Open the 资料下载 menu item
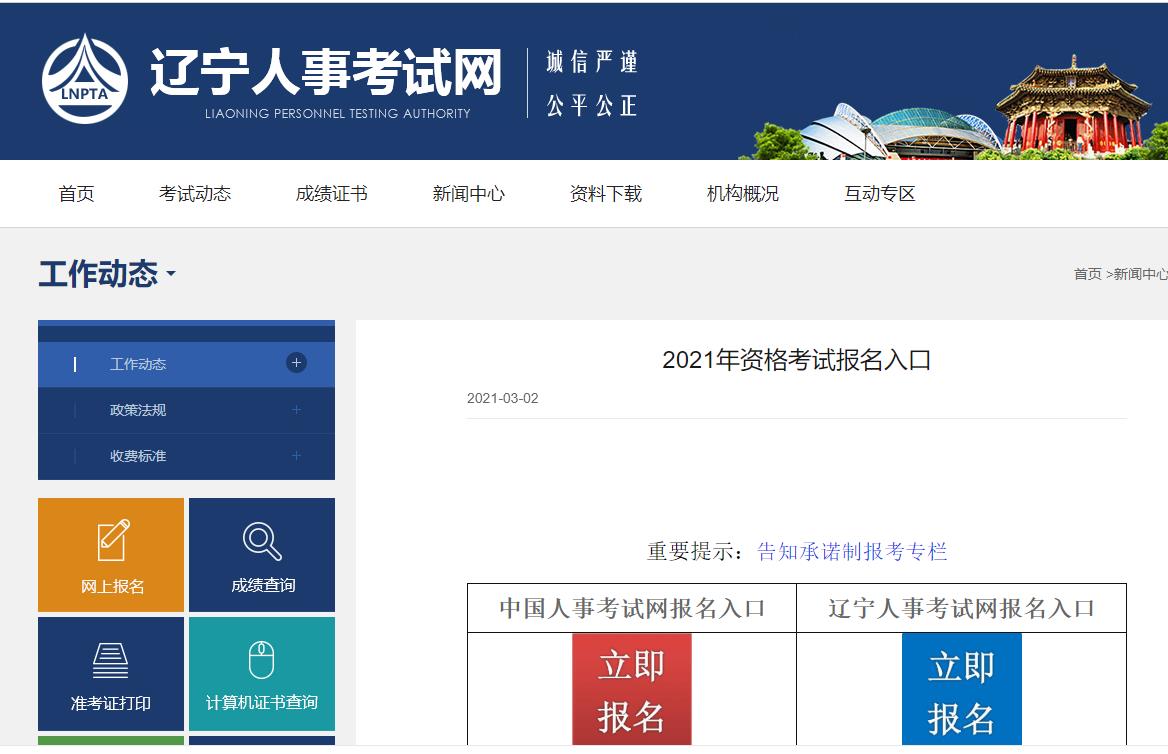Viewport: 1168px width, 754px height. point(605,194)
